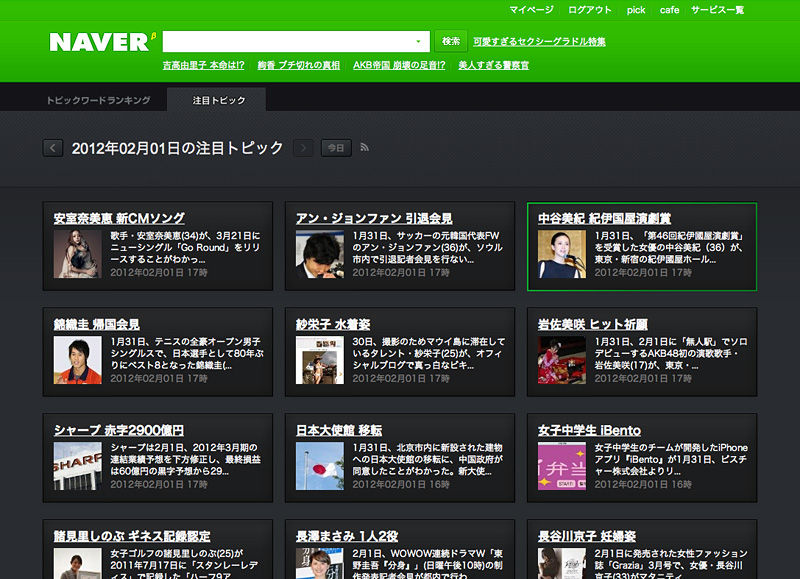This screenshot has height=579, width=800.
Task: Click ログアウト in top navigation
Action: pyautogui.click(x=590, y=10)
